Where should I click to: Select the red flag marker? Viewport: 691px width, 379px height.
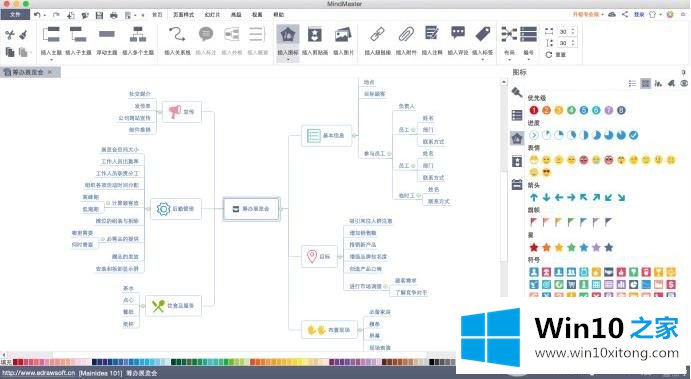534,222
